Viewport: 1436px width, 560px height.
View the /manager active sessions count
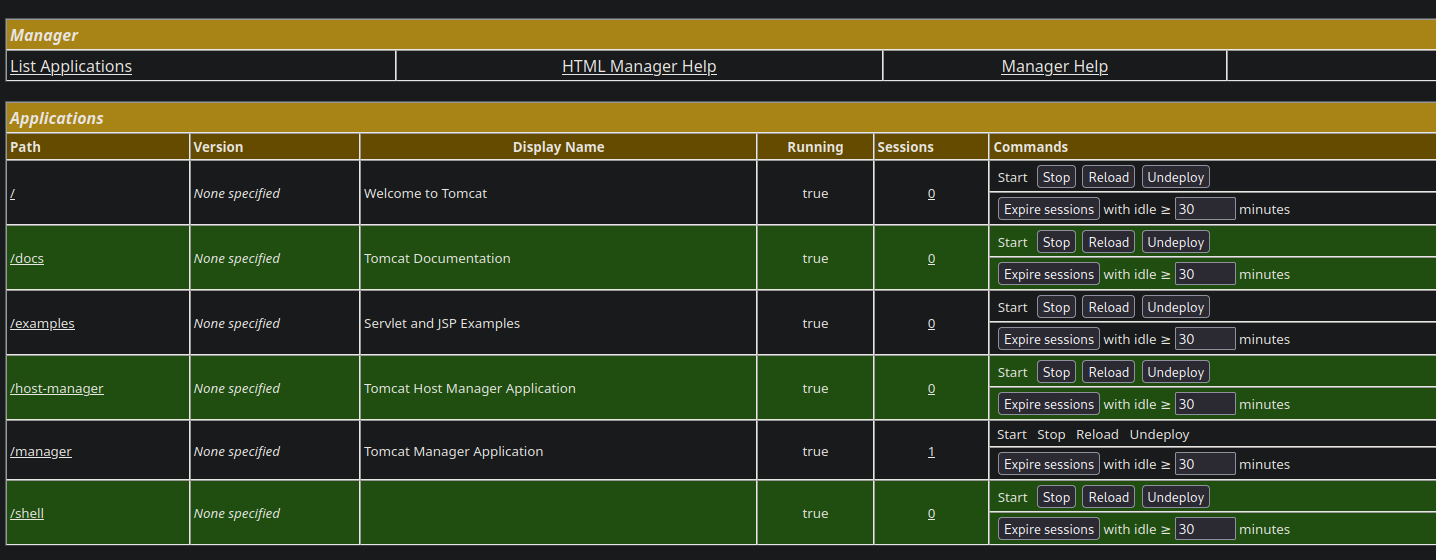pos(931,451)
